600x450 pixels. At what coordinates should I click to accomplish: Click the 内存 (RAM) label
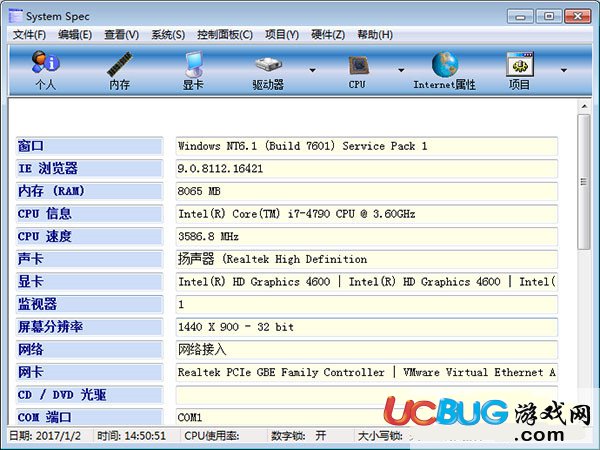pos(90,191)
